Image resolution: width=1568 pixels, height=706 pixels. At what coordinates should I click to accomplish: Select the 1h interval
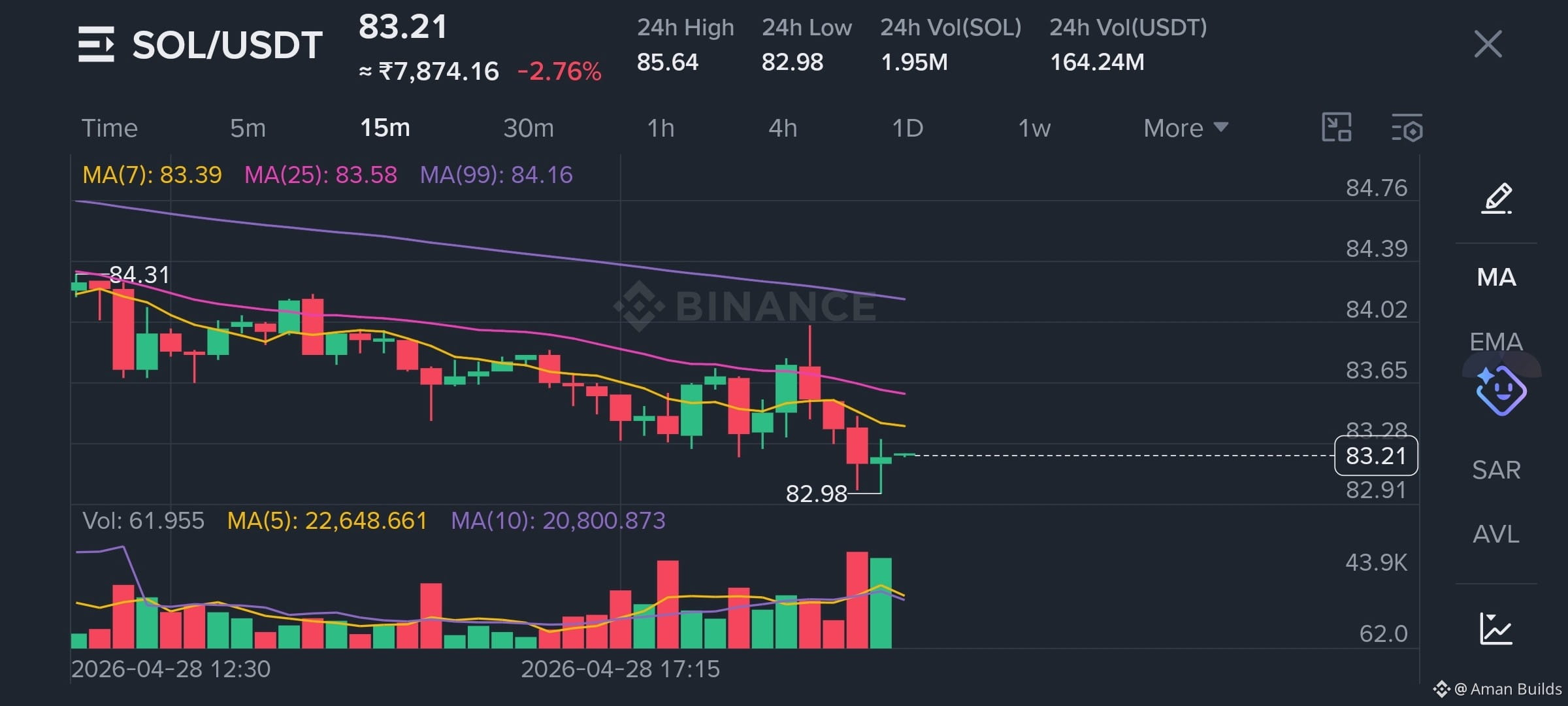click(661, 128)
